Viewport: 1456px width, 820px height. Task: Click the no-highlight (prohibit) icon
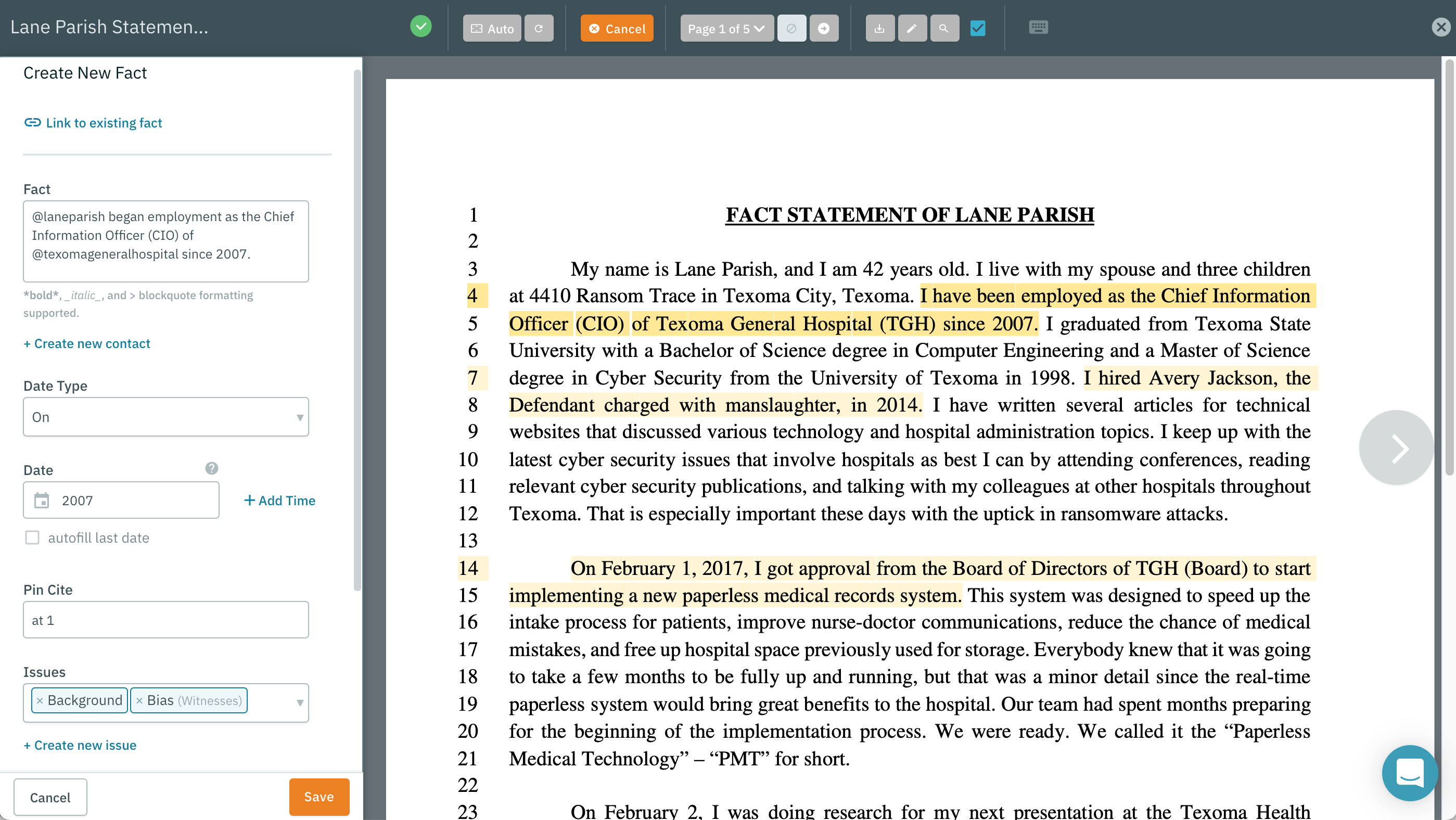tap(792, 28)
